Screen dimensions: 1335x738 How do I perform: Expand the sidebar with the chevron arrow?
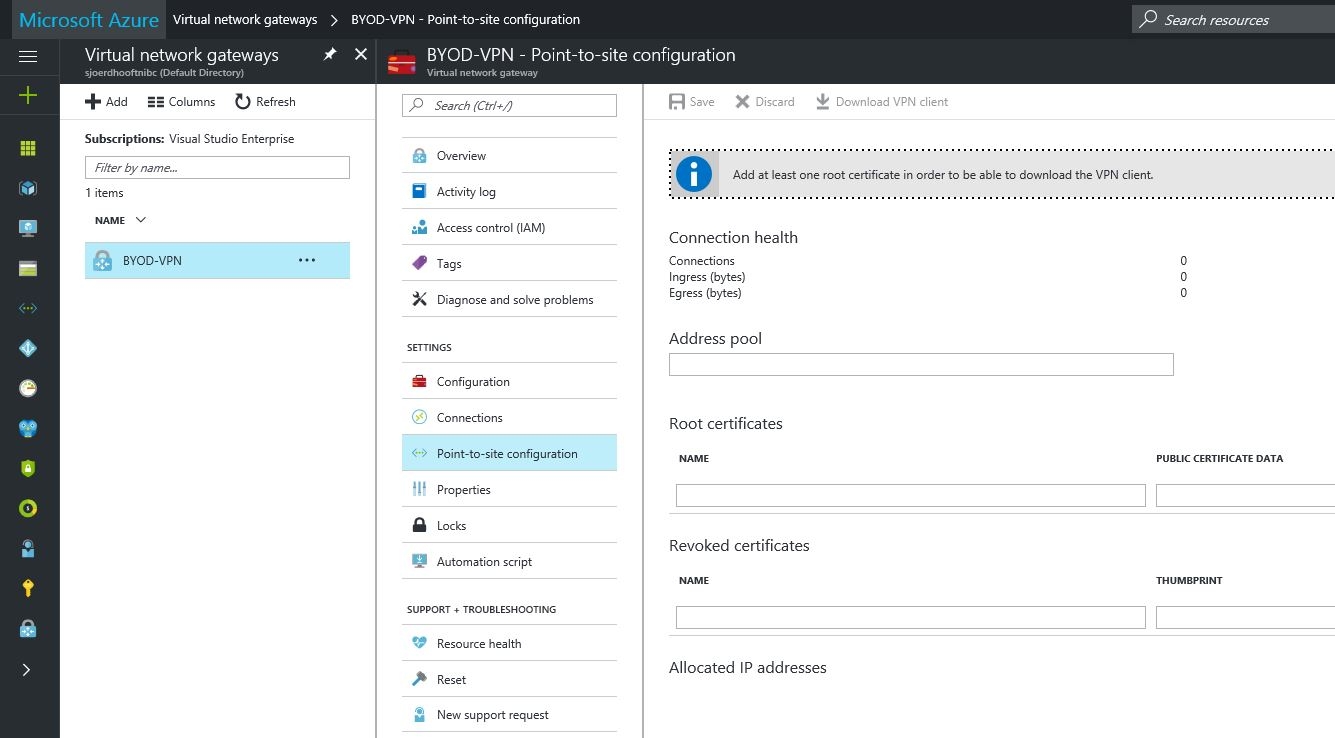pyautogui.click(x=27, y=669)
